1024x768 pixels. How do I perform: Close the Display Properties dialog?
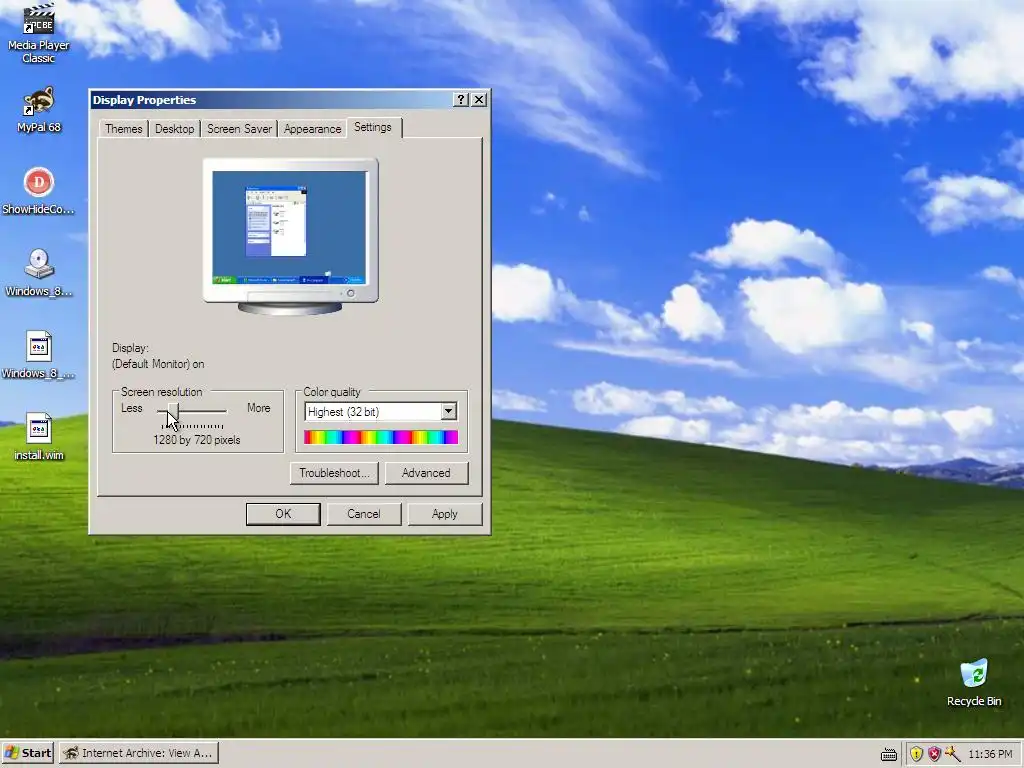click(479, 99)
